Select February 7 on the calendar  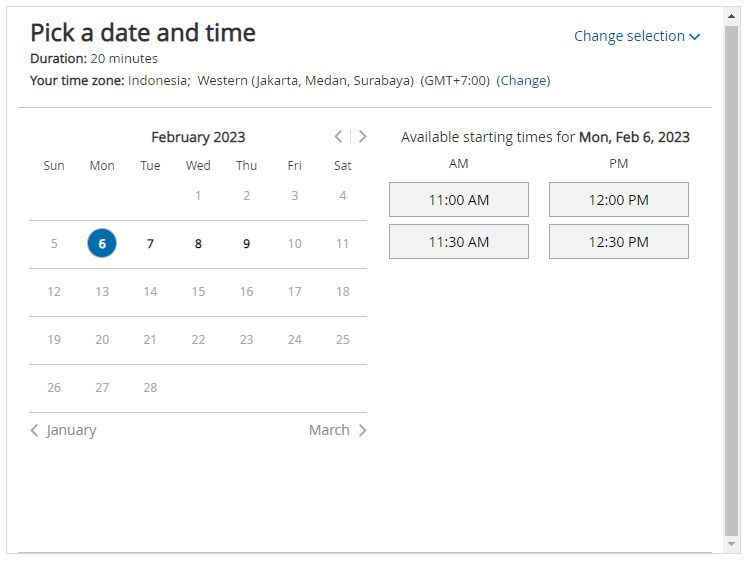(x=150, y=243)
